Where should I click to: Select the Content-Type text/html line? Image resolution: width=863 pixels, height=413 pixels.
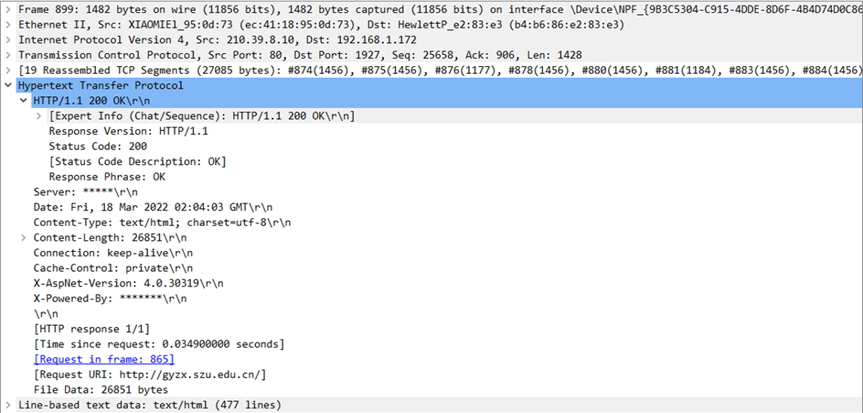click(x=162, y=222)
